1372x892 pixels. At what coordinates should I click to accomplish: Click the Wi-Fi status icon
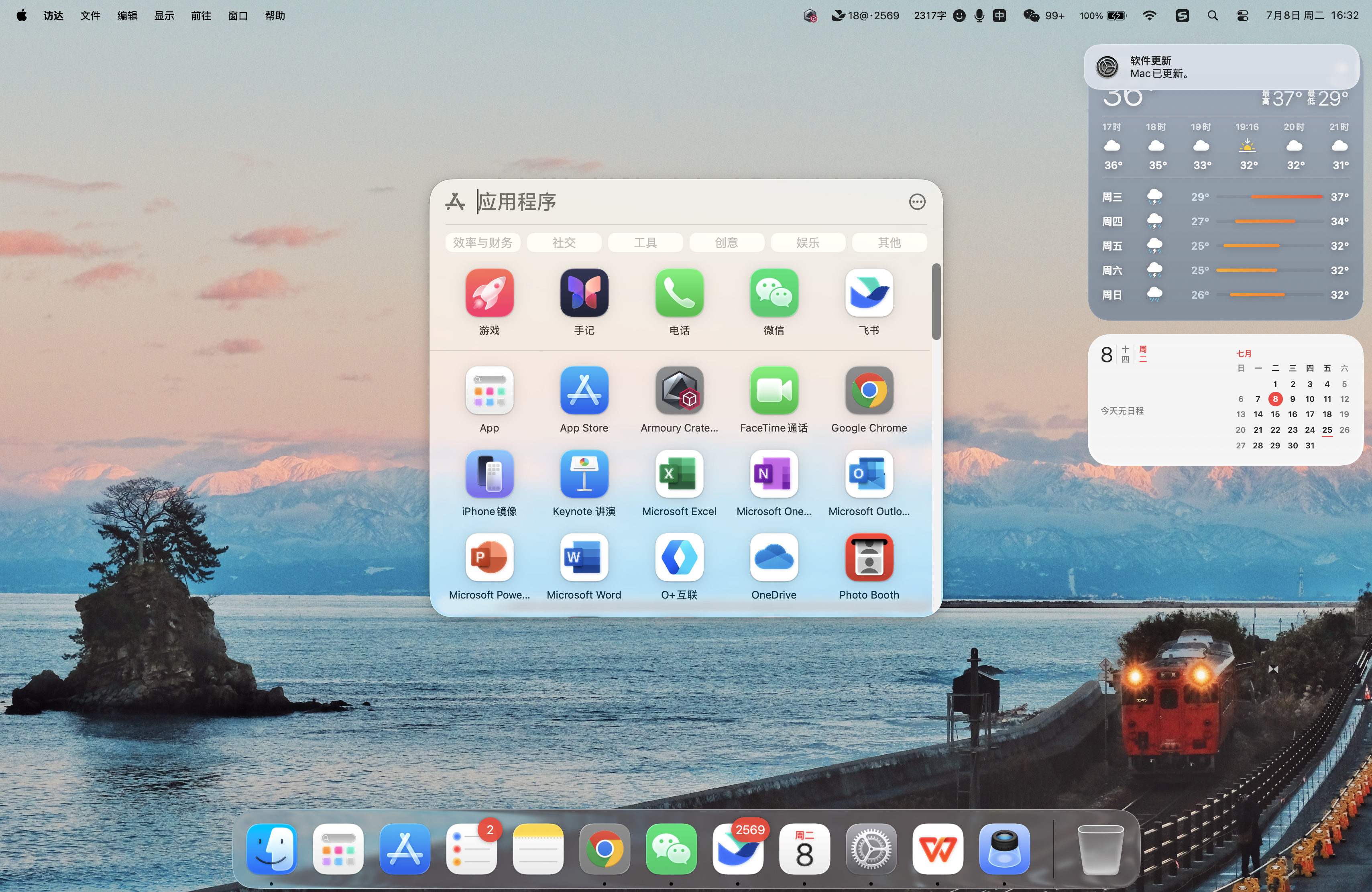(x=1149, y=16)
